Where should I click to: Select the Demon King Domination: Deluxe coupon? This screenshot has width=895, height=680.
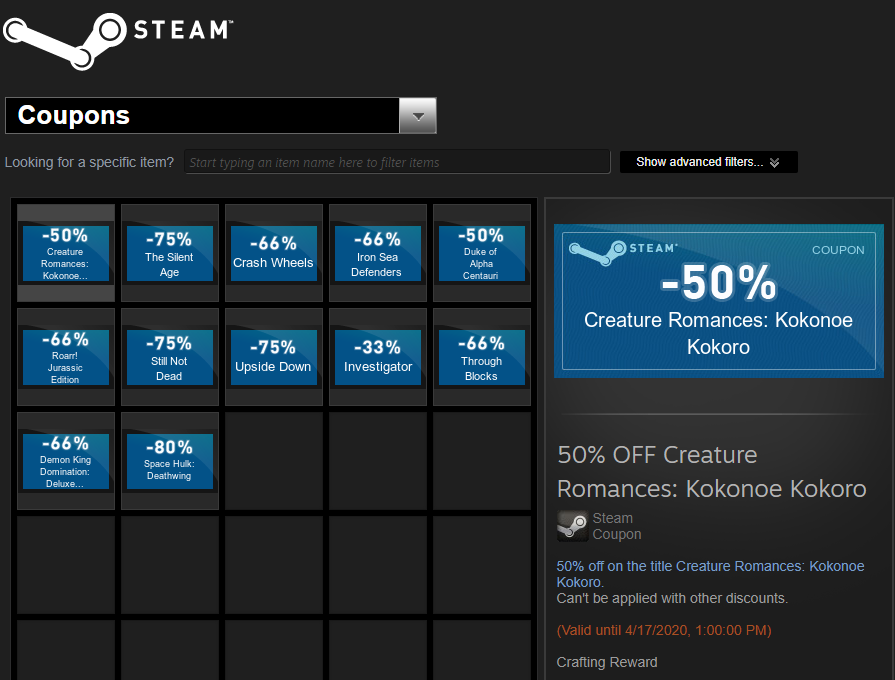[66, 461]
